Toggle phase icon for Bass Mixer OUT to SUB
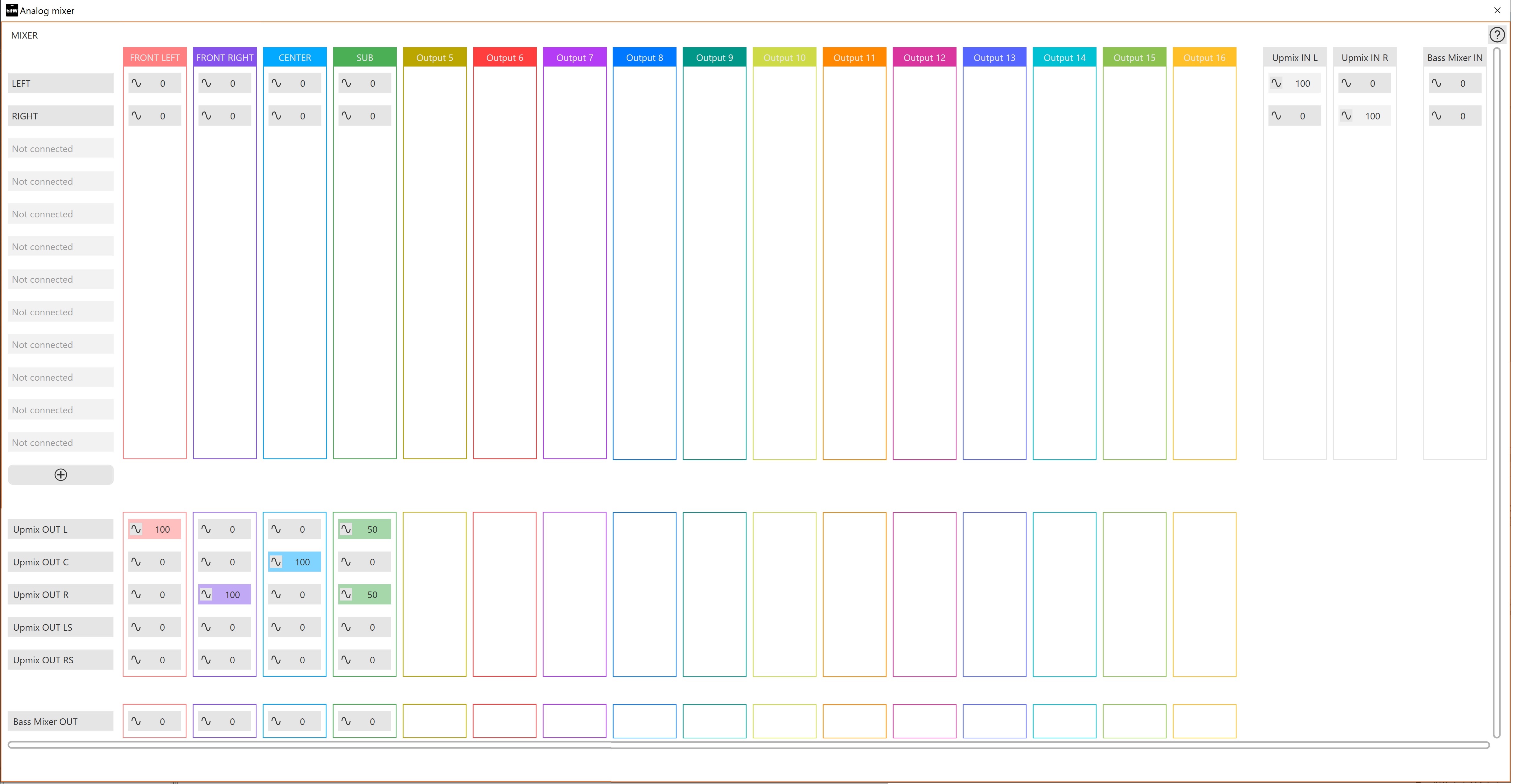 (x=346, y=721)
